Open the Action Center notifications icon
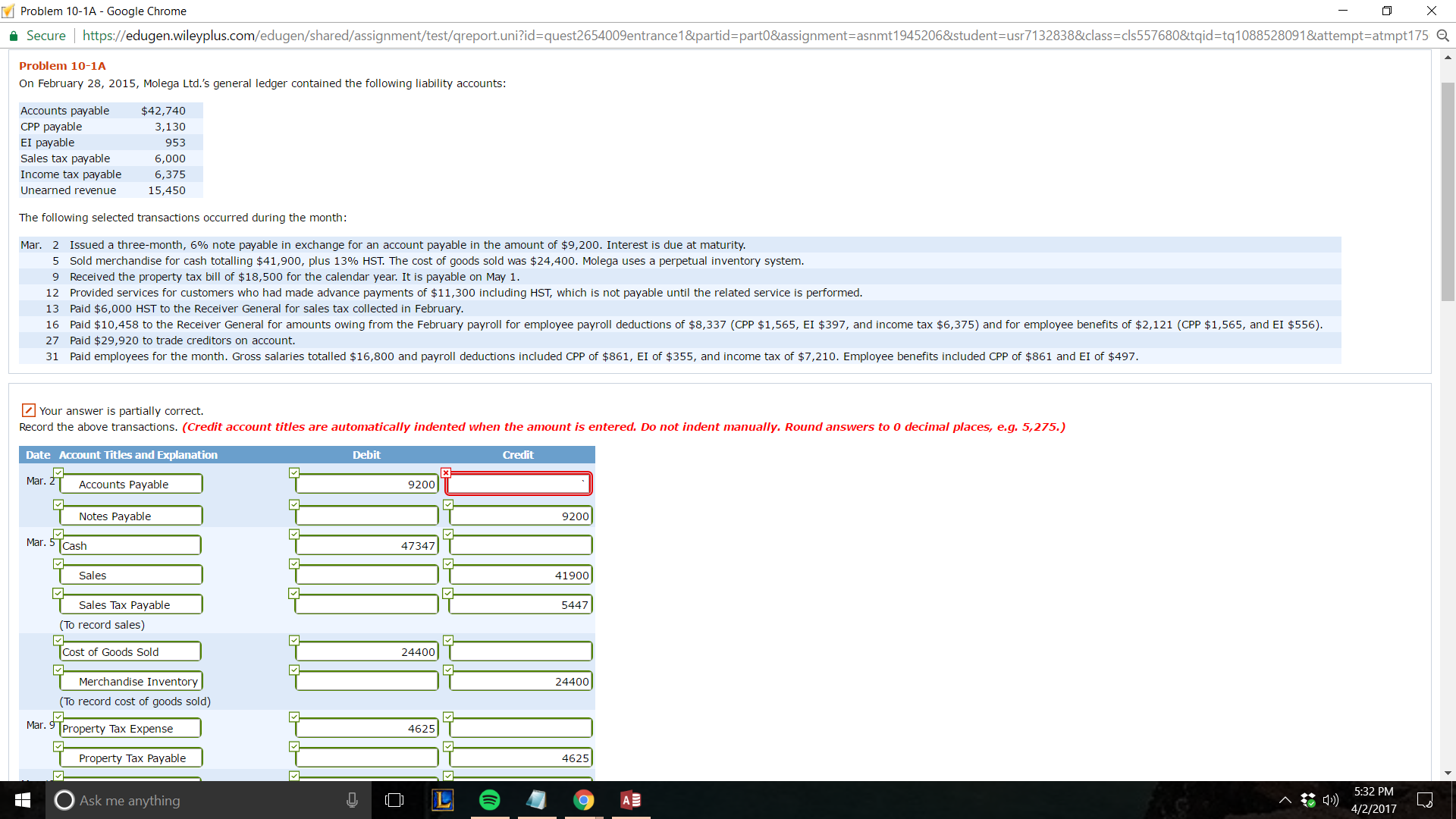The height and width of the screenshot is (819, 1456). point(1424,800)
